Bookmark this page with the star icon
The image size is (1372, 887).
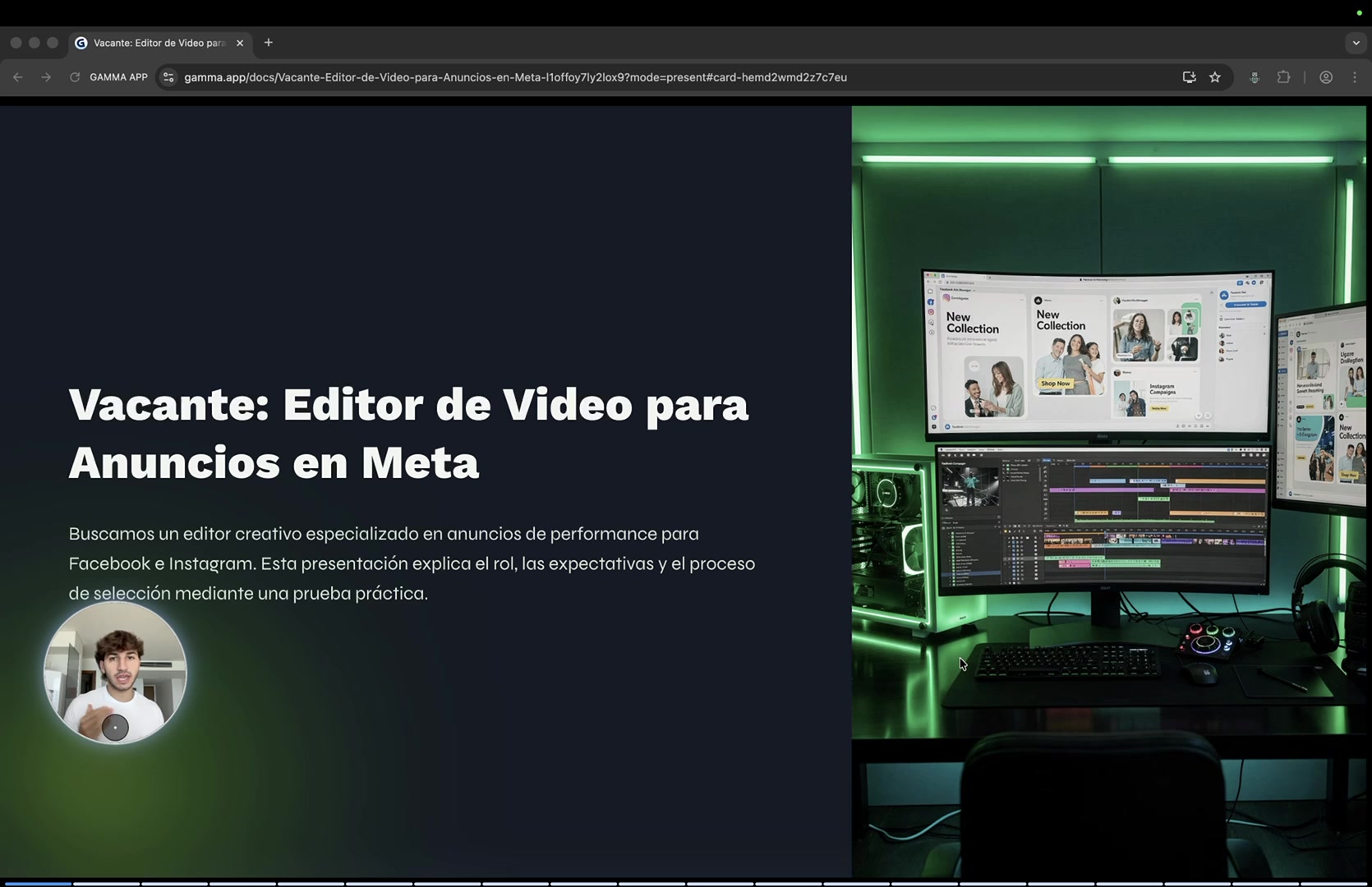pos(1215,77)
